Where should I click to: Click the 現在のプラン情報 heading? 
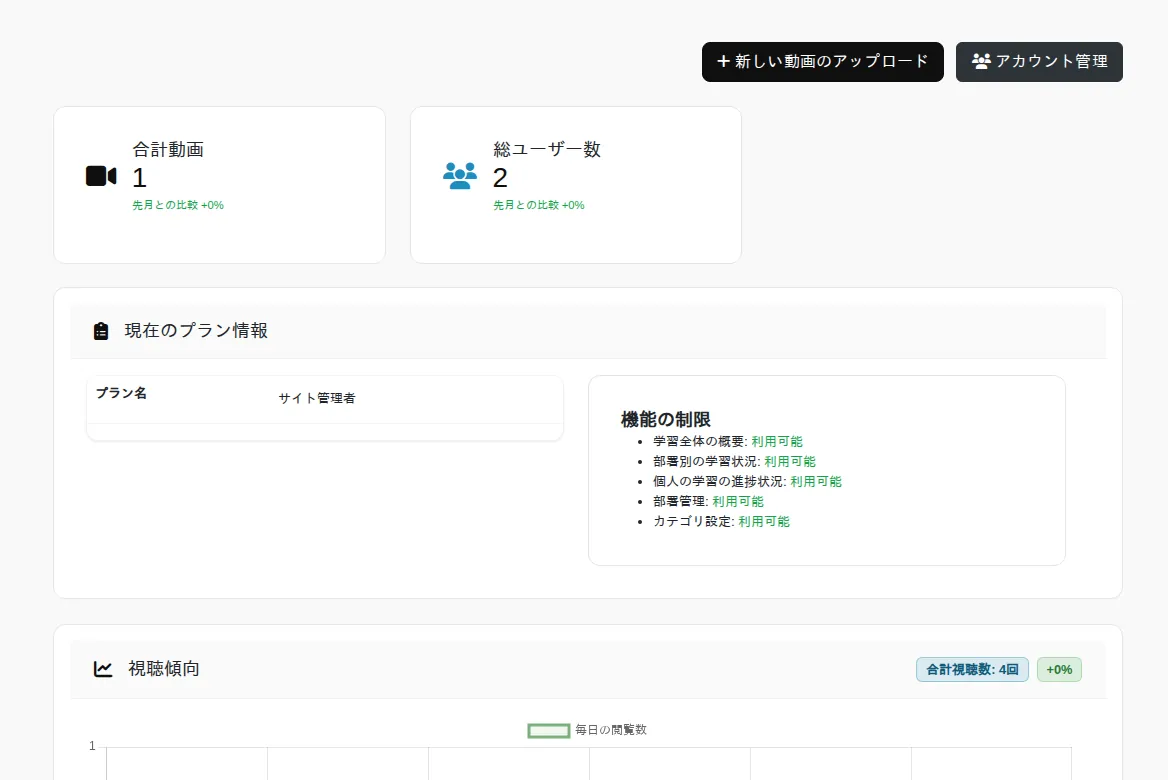point(196,331)
